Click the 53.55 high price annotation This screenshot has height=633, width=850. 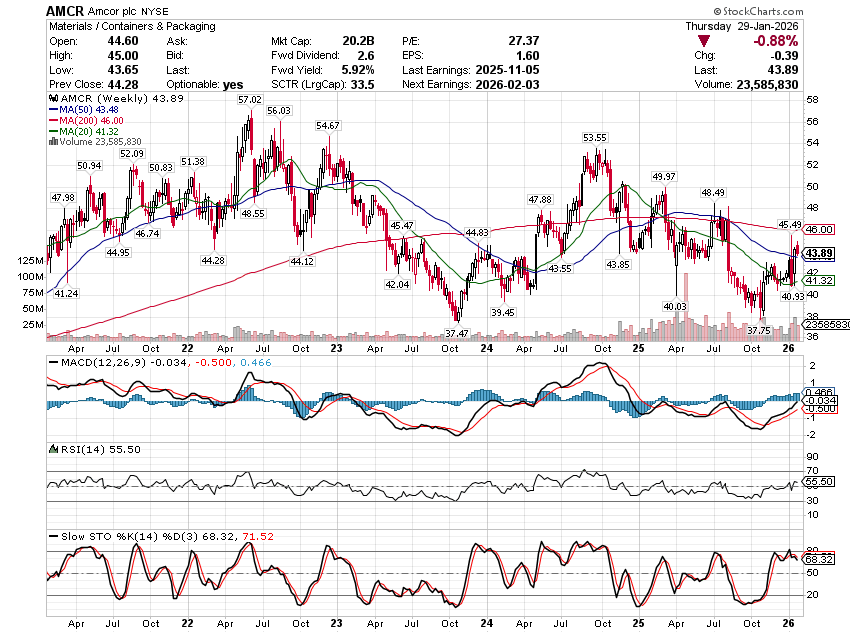(x=595, y=137)
